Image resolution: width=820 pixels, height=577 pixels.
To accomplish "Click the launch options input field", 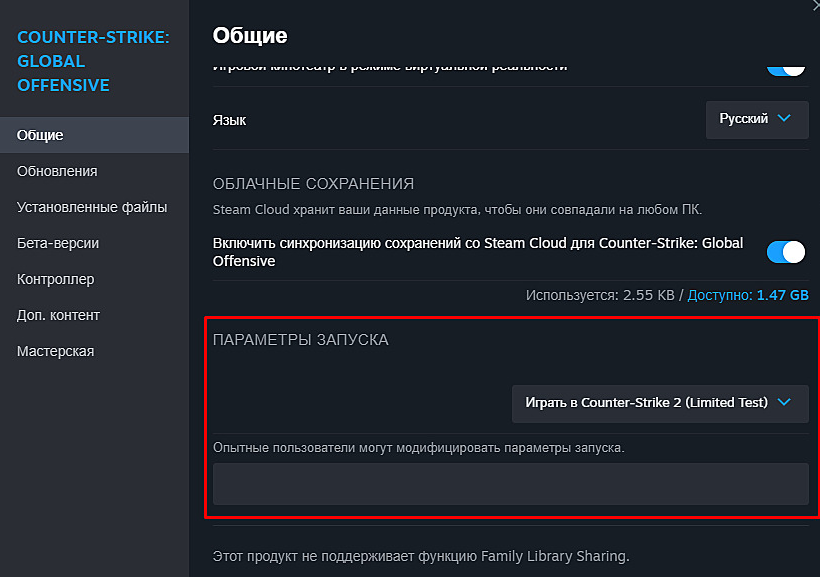I will (510, 484).
